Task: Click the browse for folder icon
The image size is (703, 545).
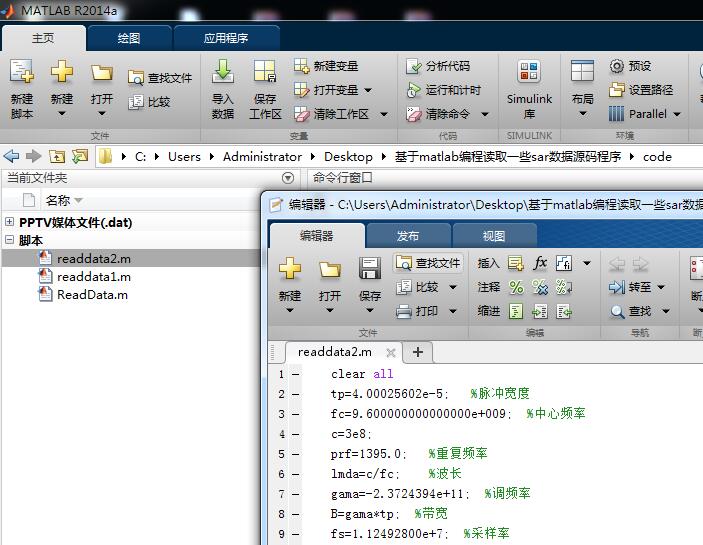Action: click(80, 156)
